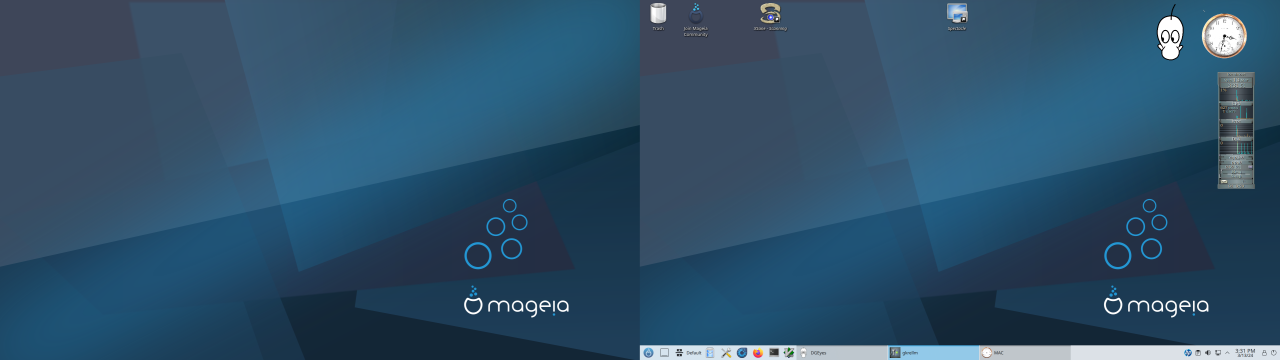Viewport: 1280px width, 360px height.
Task: Launch the blue swirl browser icon in the taskbar
Action: point(742,353)
